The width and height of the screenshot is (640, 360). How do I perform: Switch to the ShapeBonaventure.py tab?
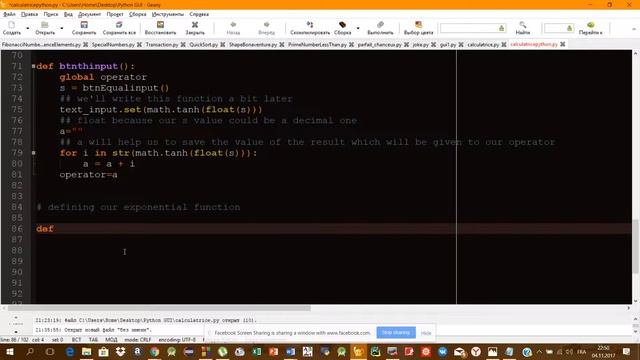[x=253, y=44]
